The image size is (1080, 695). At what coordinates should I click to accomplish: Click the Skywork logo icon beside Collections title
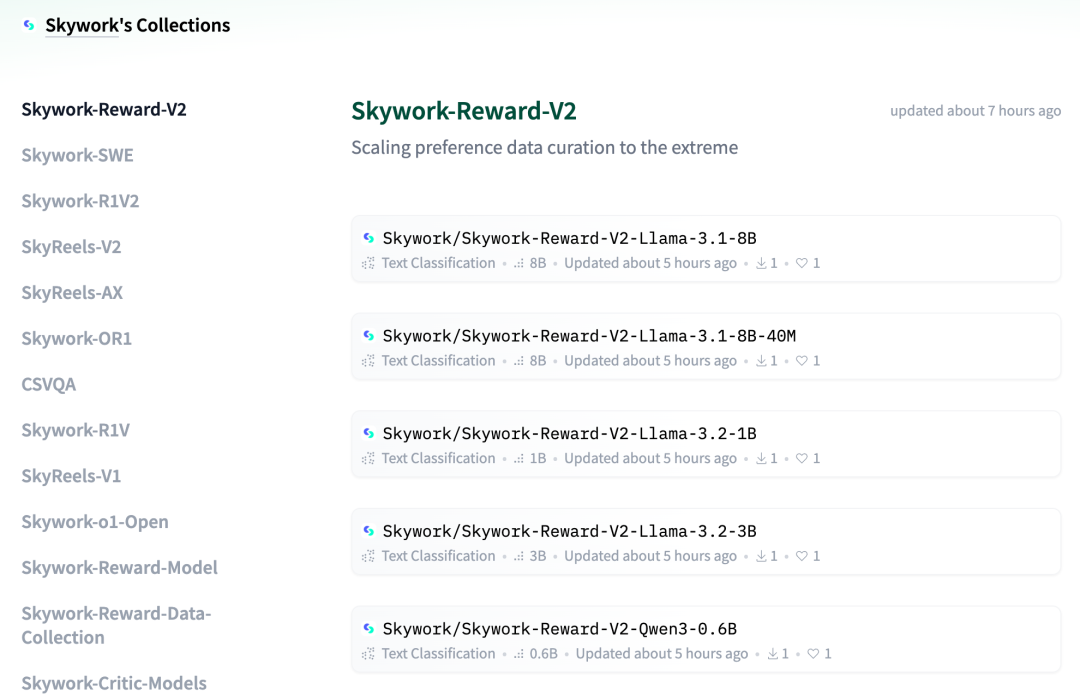click(x=29, y=25)
